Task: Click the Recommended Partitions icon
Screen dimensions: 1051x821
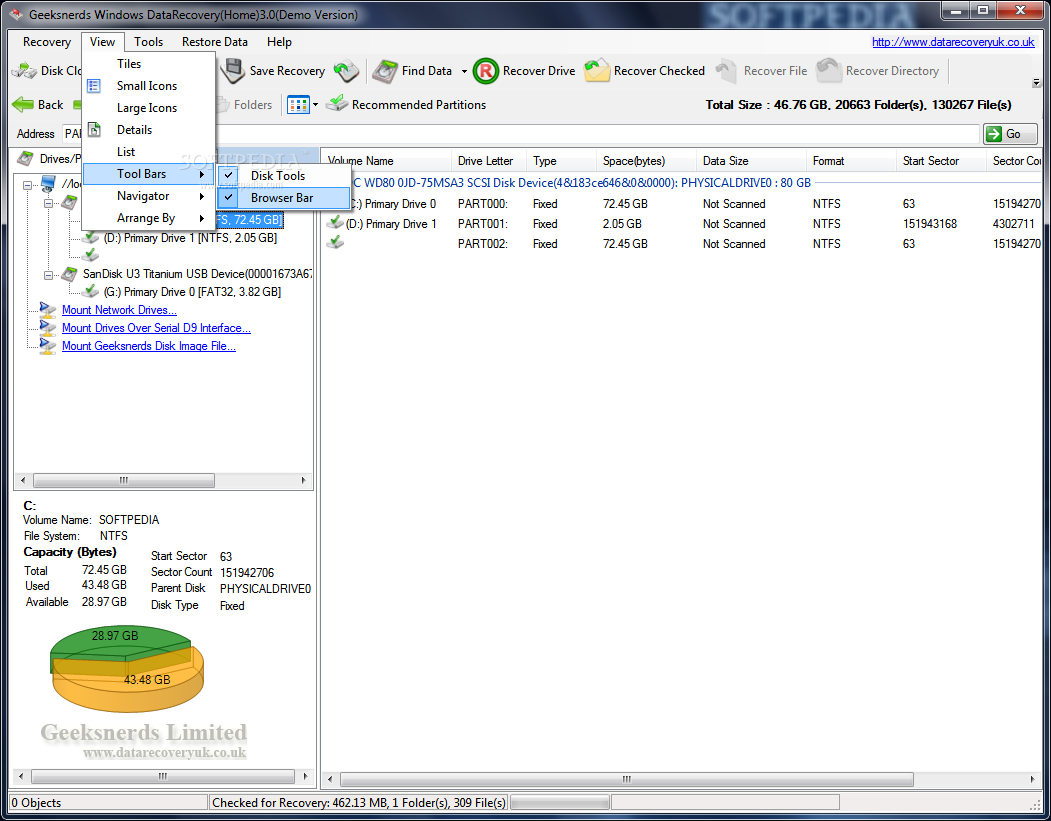Action: click(336, 104)
